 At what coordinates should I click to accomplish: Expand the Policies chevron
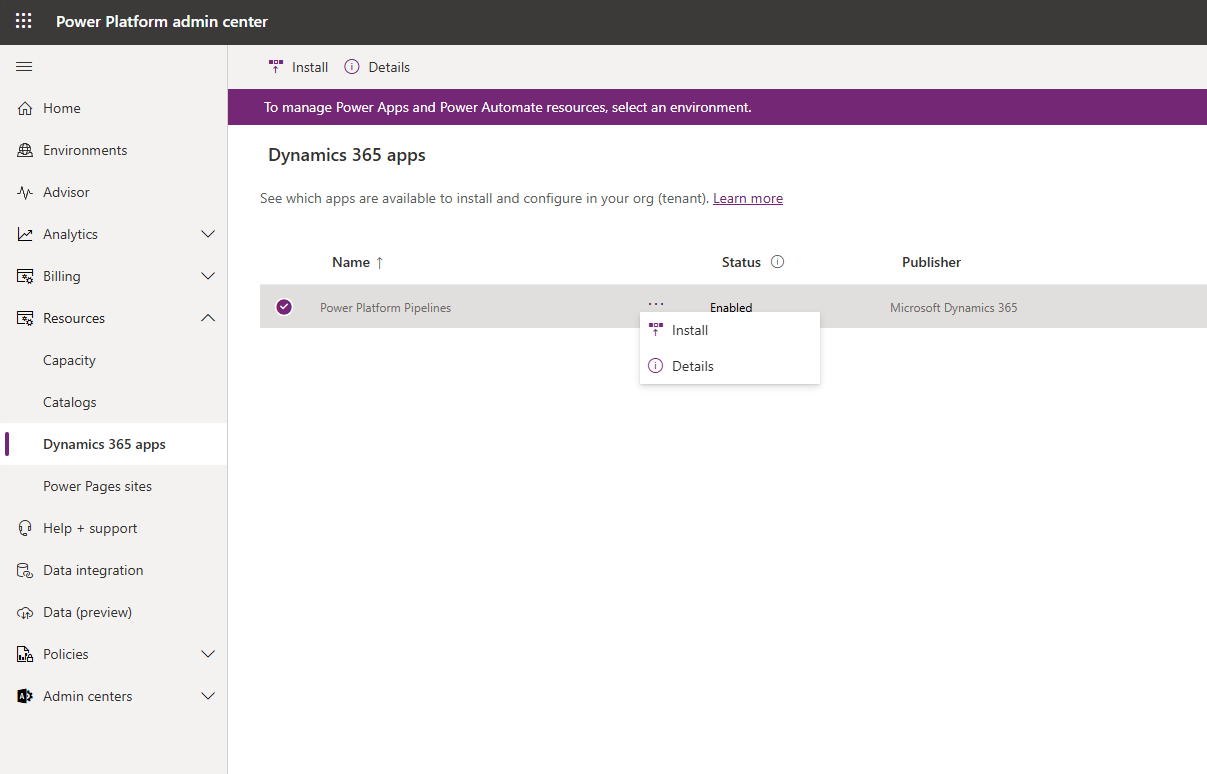tap(208, 654)
